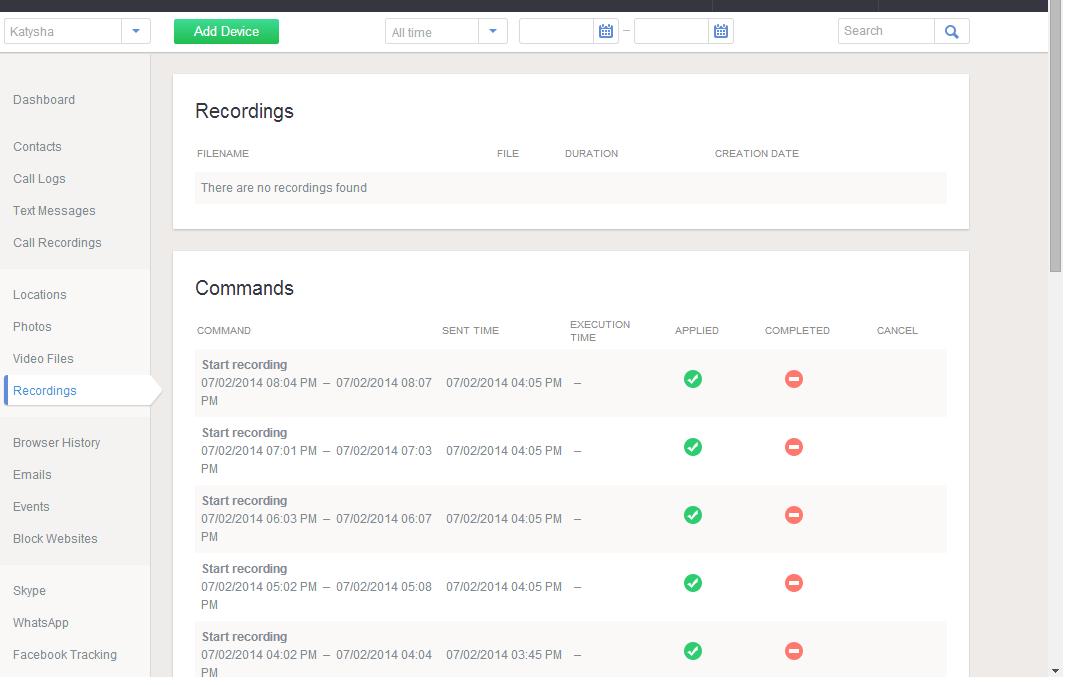Open the start date calendar icon
This screenshot has width=1066, height=685.
[x=606, y=32]
